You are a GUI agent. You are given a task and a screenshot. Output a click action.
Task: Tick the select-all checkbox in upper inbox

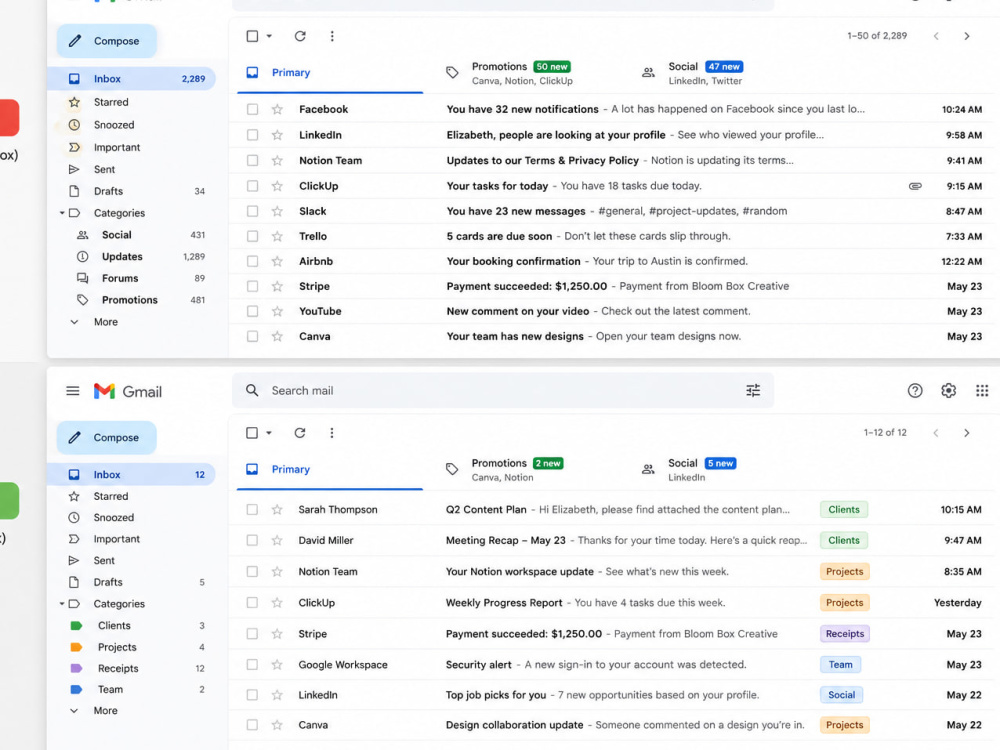click(x=253, y=36)
